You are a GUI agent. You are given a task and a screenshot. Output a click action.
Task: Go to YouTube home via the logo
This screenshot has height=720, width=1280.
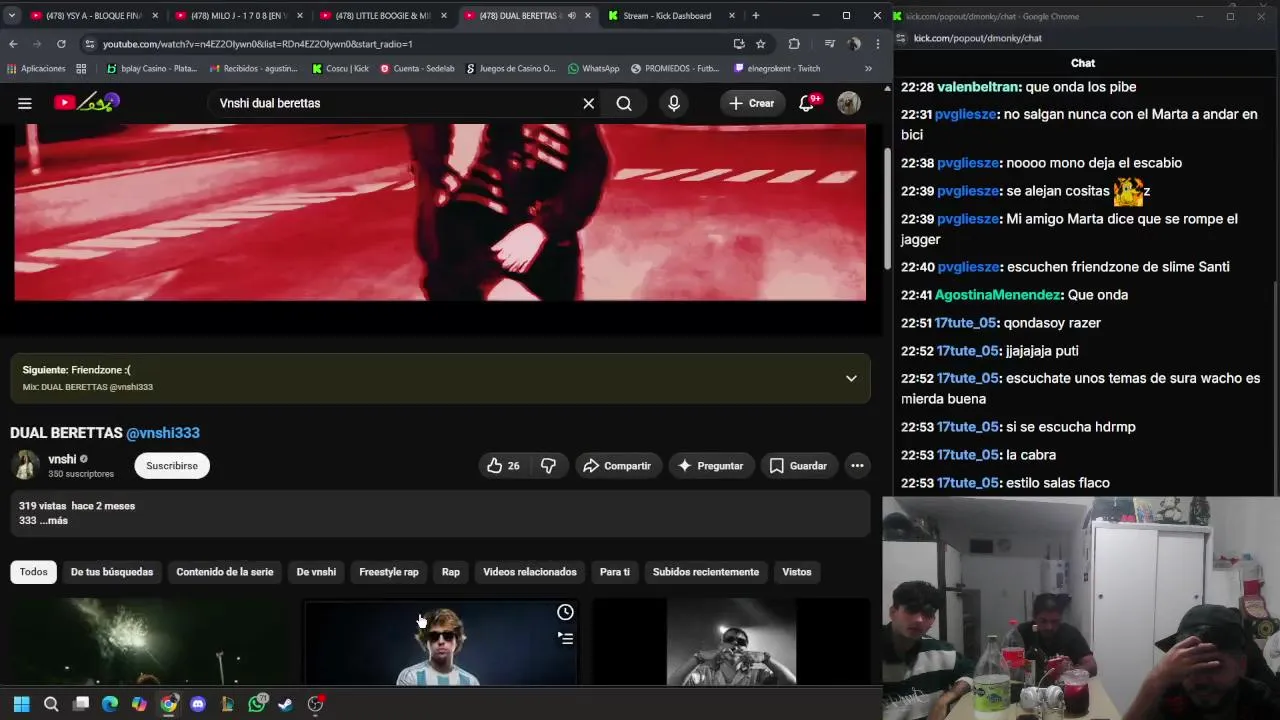pos(87,102)
